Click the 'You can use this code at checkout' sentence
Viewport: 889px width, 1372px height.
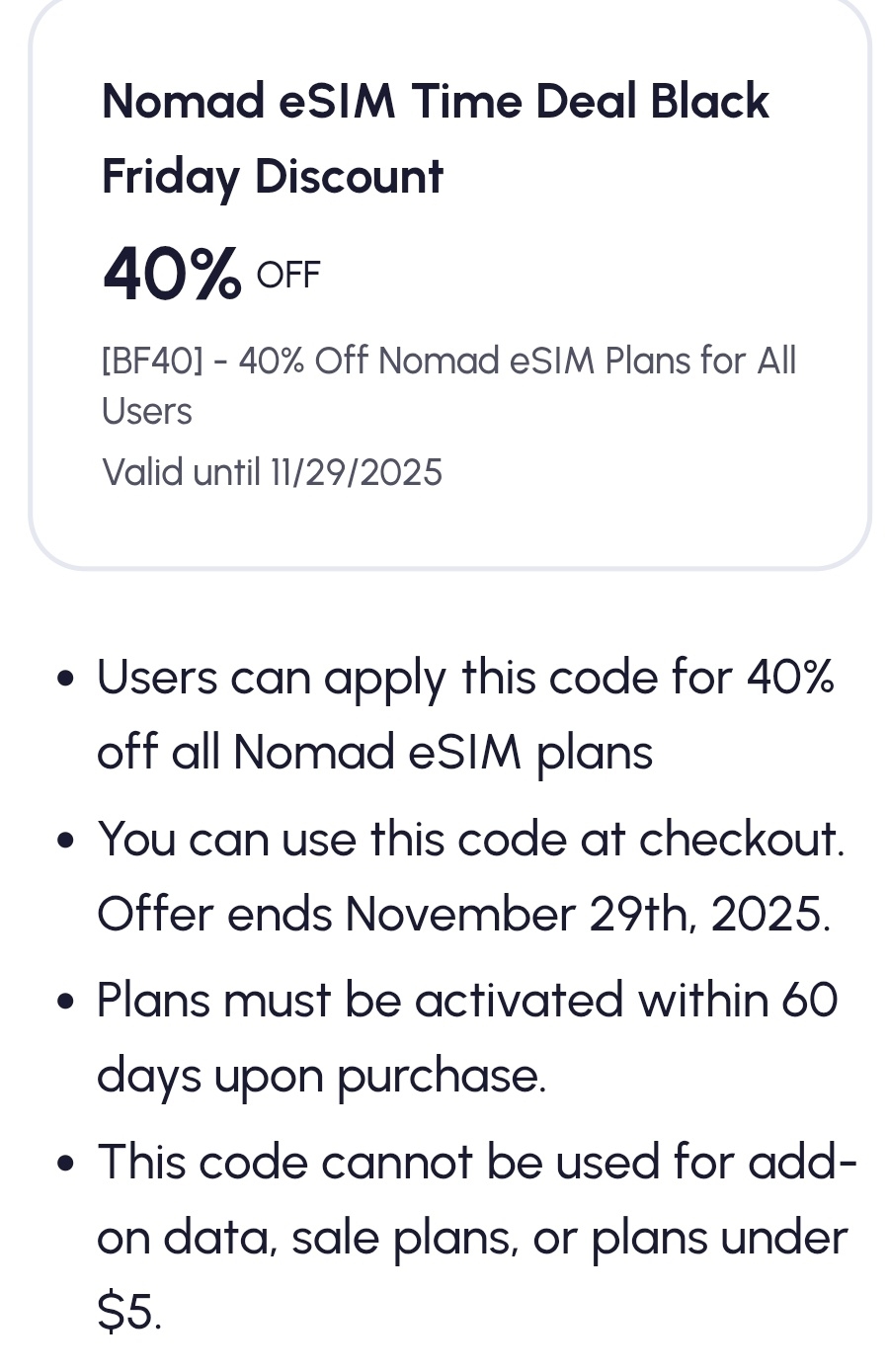pyautogui.click(x=470, y=839)
